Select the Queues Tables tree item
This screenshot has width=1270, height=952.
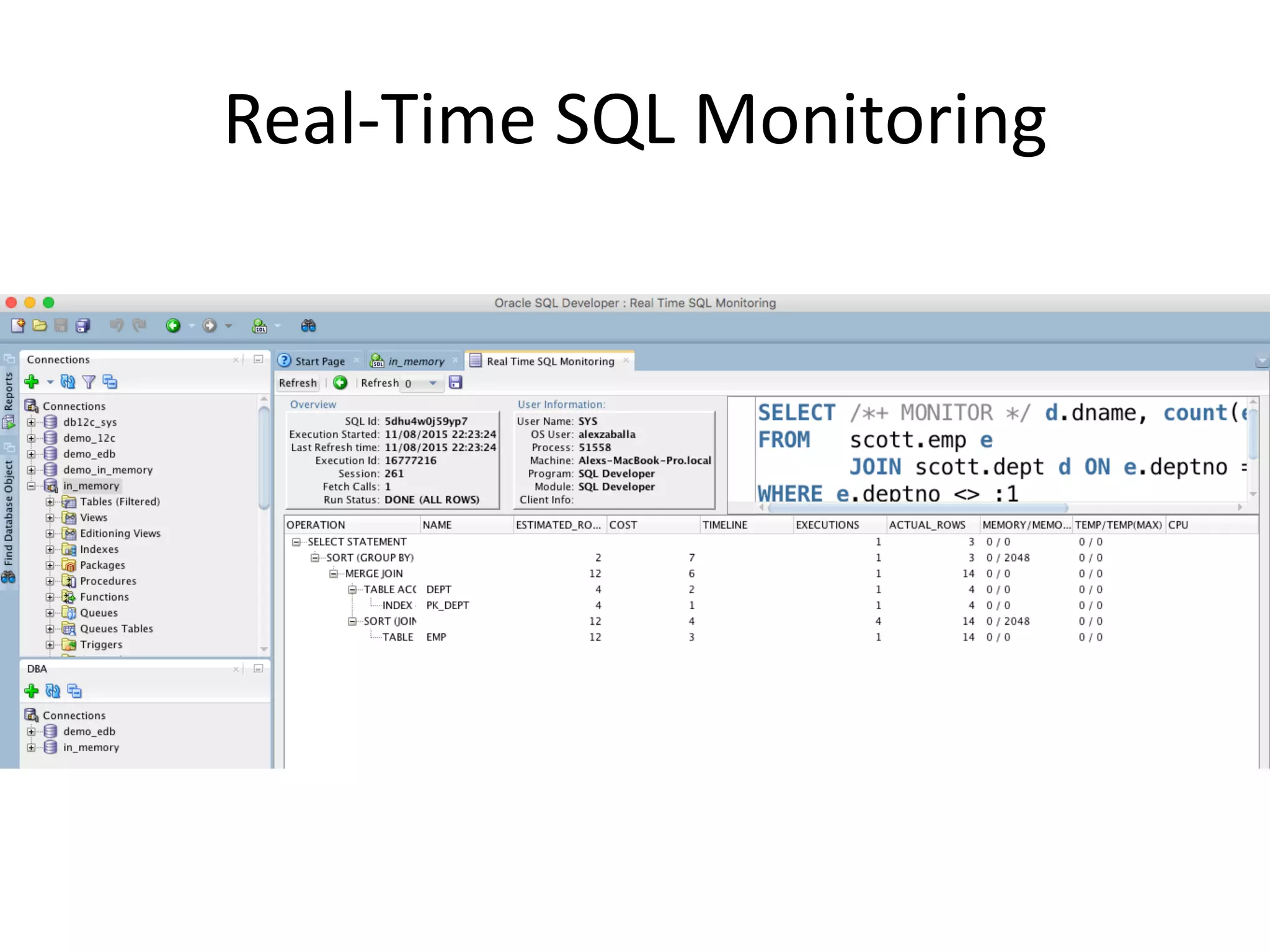coord(117,628)
